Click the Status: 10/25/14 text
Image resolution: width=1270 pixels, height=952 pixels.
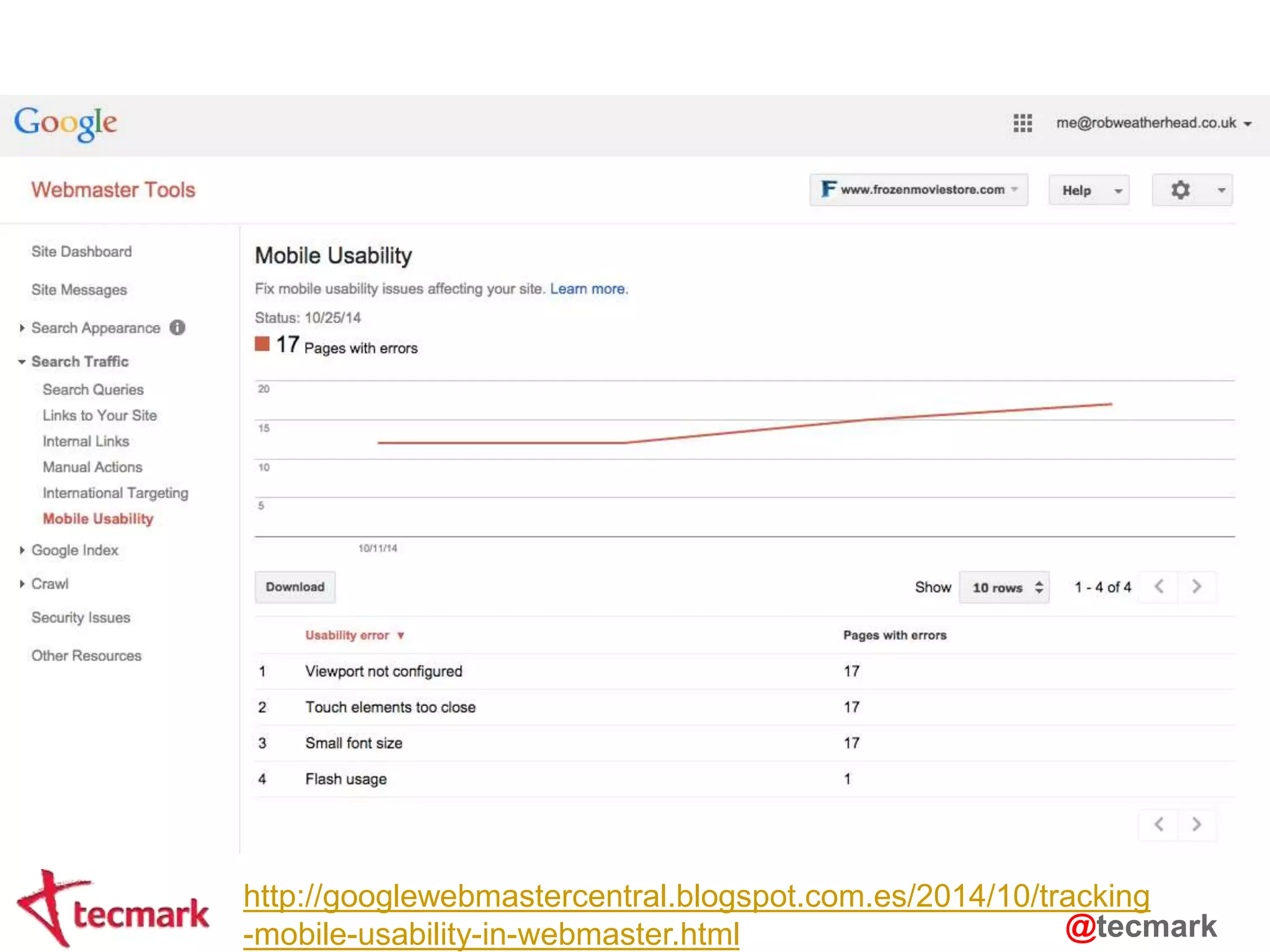[308, 318]
